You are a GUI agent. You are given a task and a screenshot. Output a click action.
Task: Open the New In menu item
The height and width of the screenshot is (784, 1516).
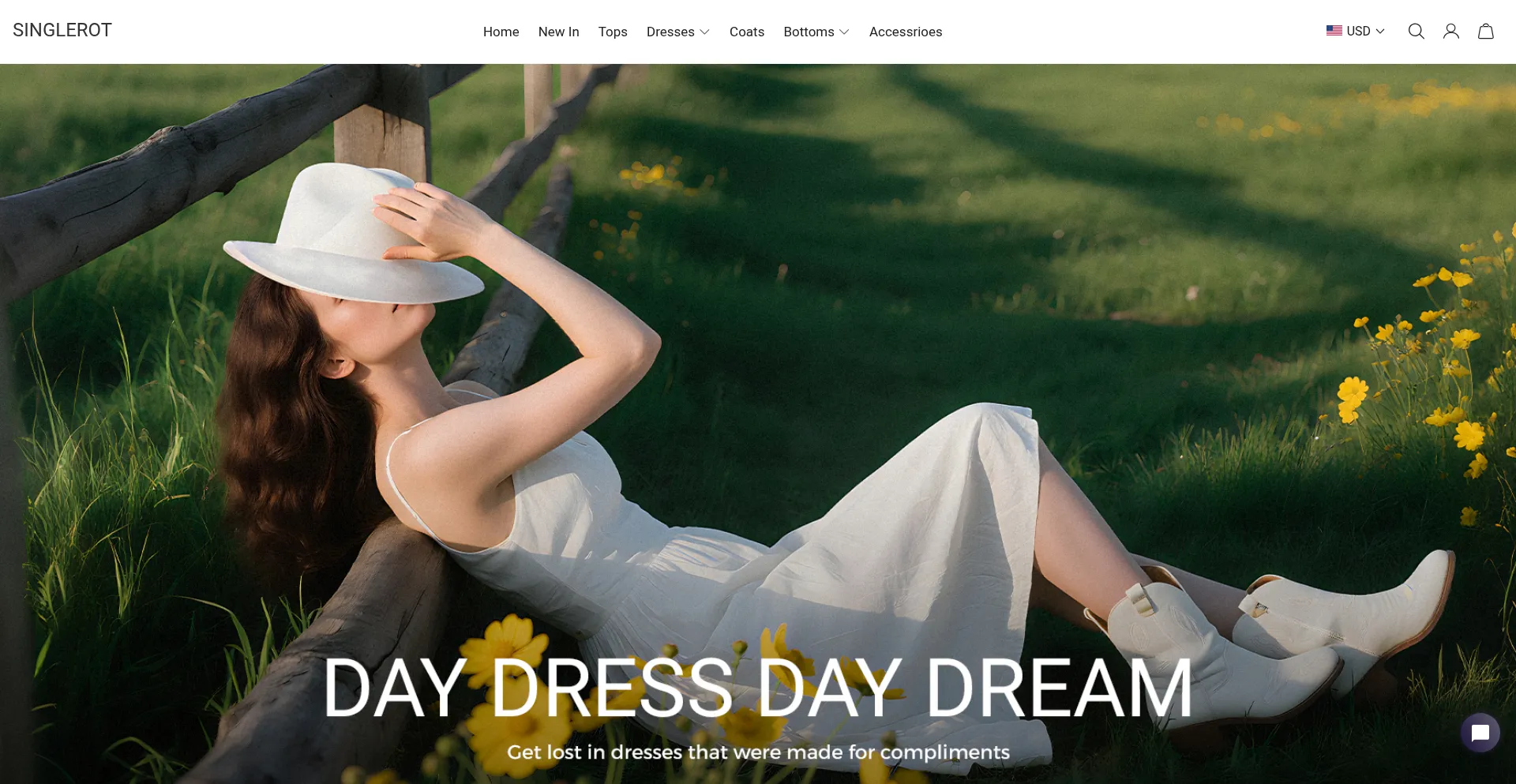click(558, 32)
